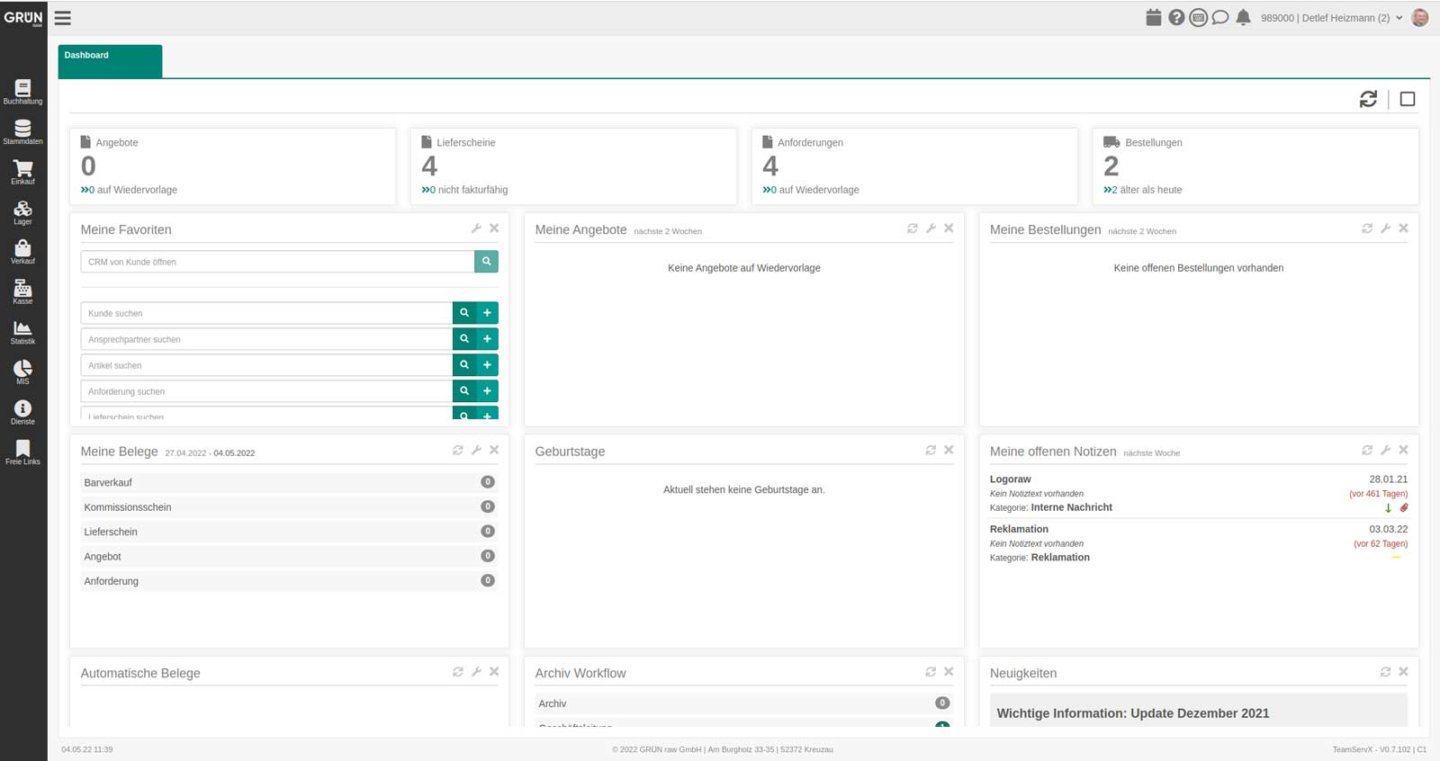Open the wrench settings of Meine Belege
Image resolution: width=1440 pixels, height=761 pixels.
tap(476, 451)
